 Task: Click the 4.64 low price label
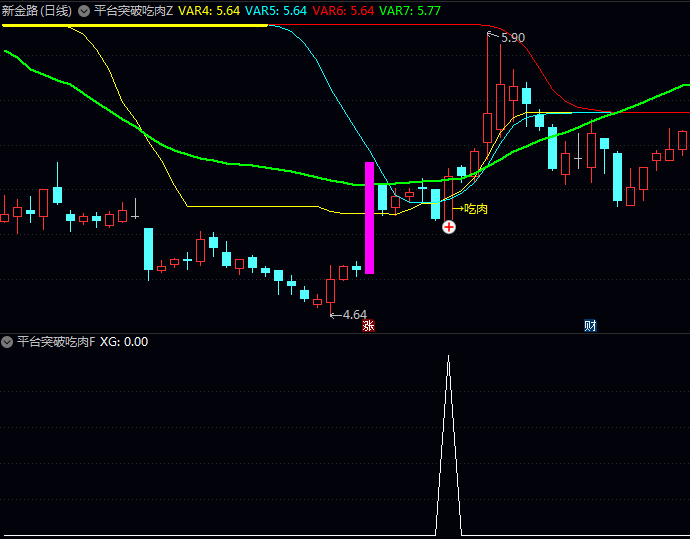point(355,315)
